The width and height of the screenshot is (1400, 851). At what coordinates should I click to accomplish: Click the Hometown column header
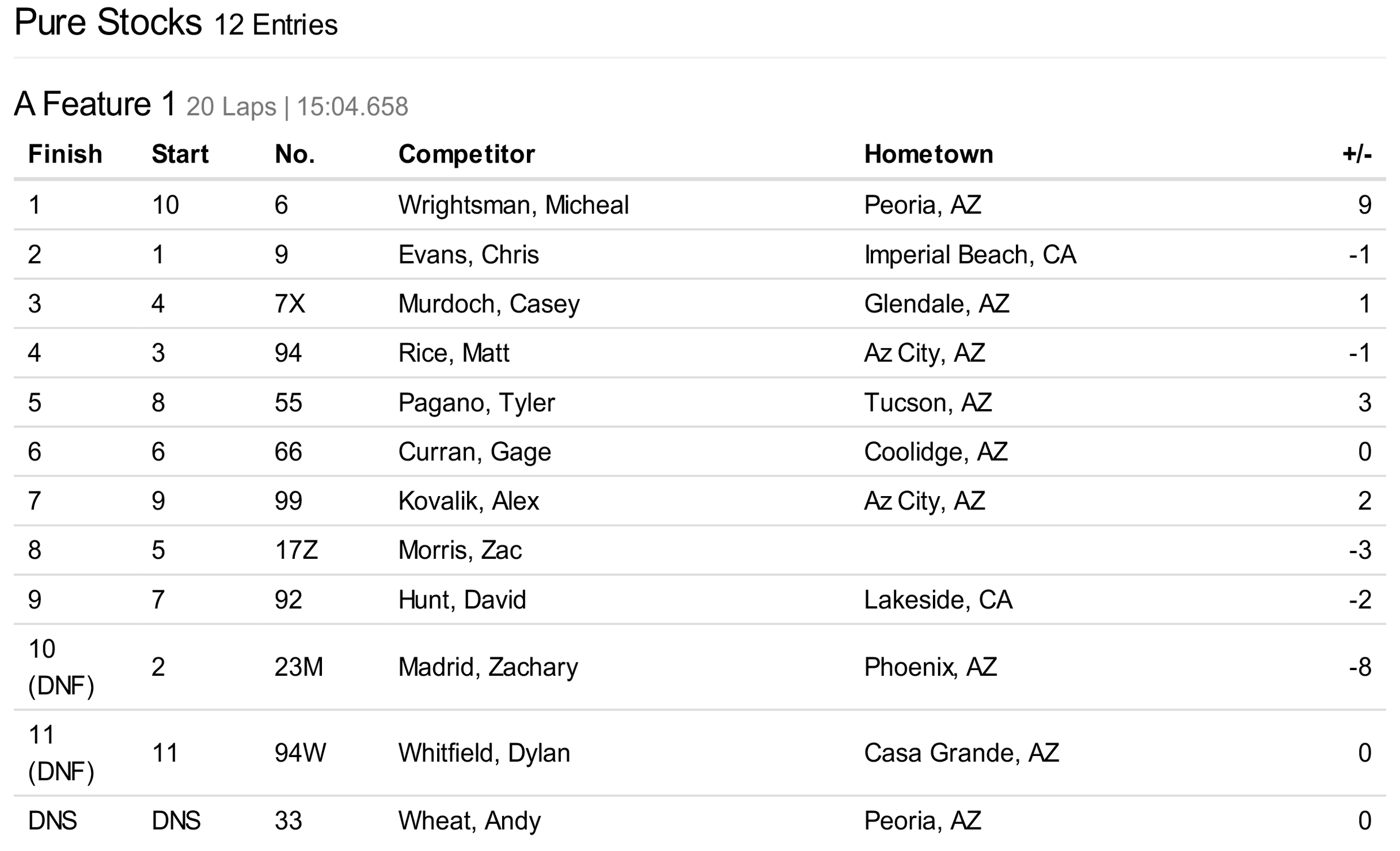[928, 154]
